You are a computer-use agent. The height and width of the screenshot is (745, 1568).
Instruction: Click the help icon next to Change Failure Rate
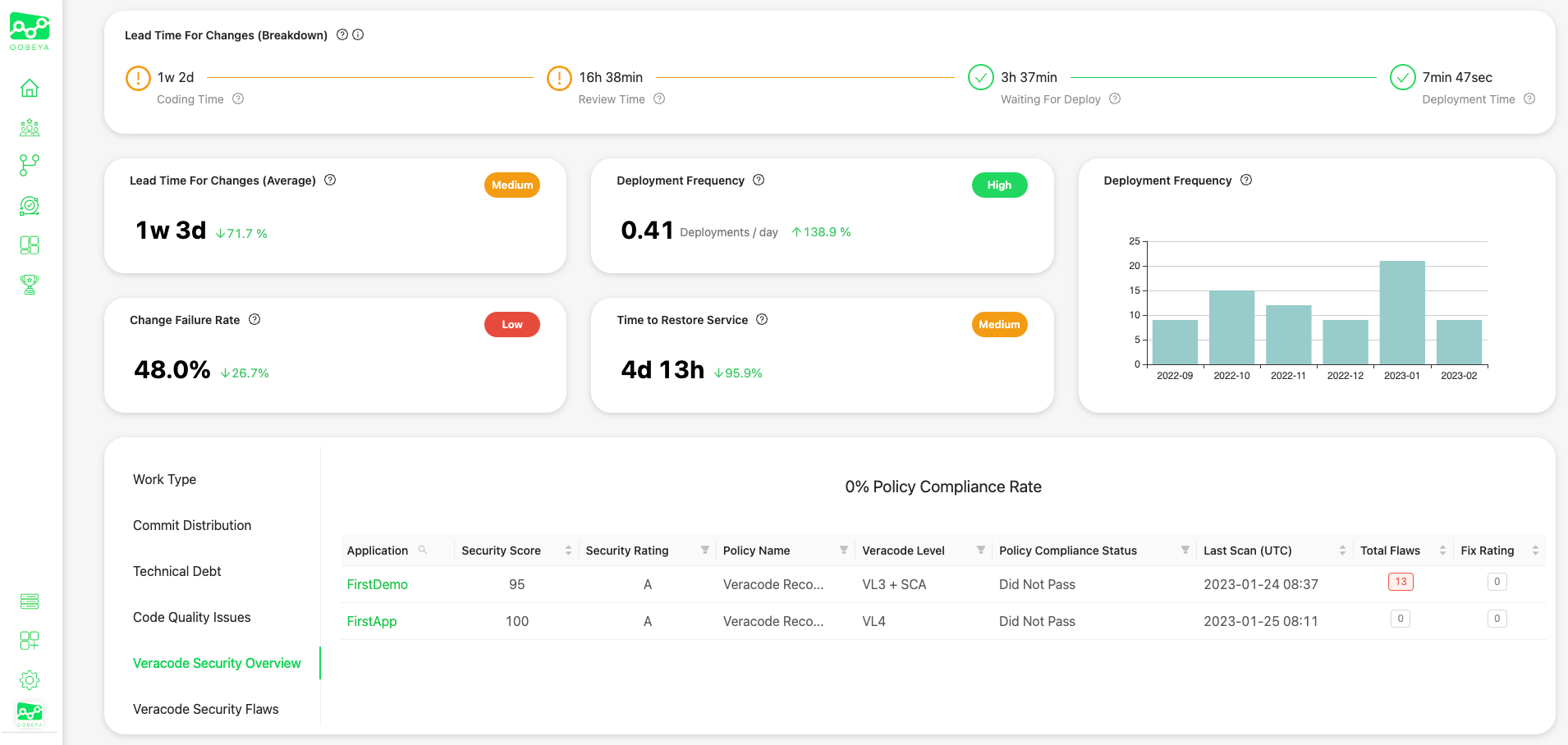(x=254, y=320)
